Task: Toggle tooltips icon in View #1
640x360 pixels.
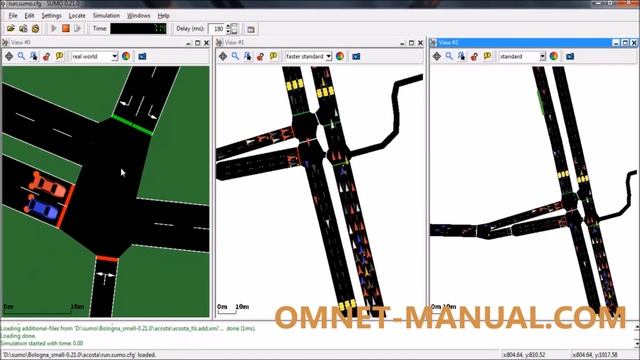Action: (273, 56)
